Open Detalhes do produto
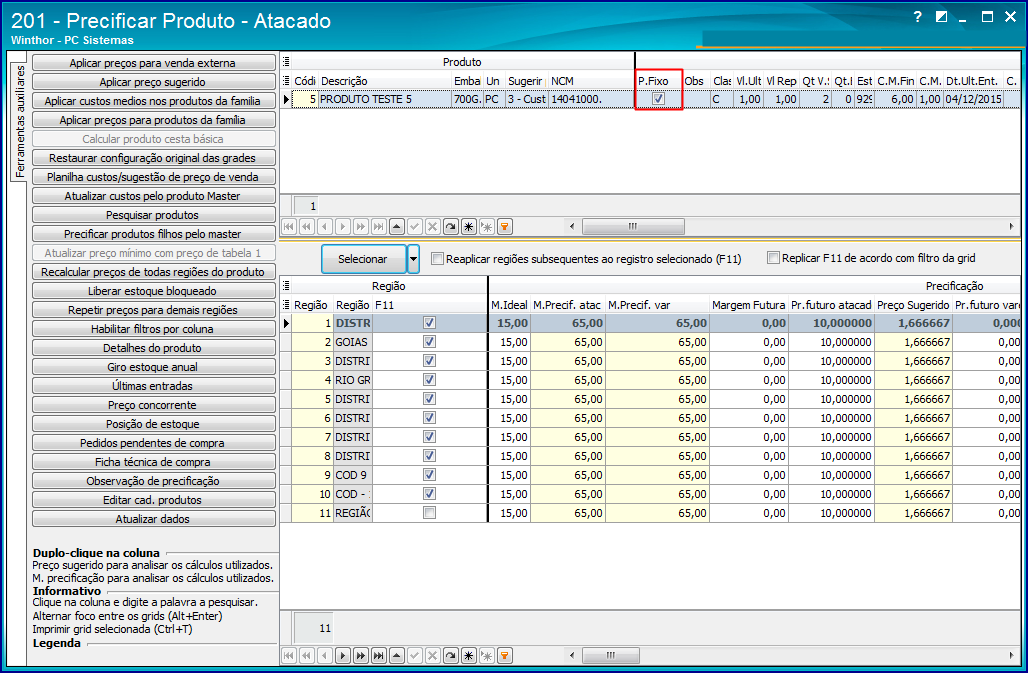Screen dimensions: 1028x673 (x=153, y=348)
